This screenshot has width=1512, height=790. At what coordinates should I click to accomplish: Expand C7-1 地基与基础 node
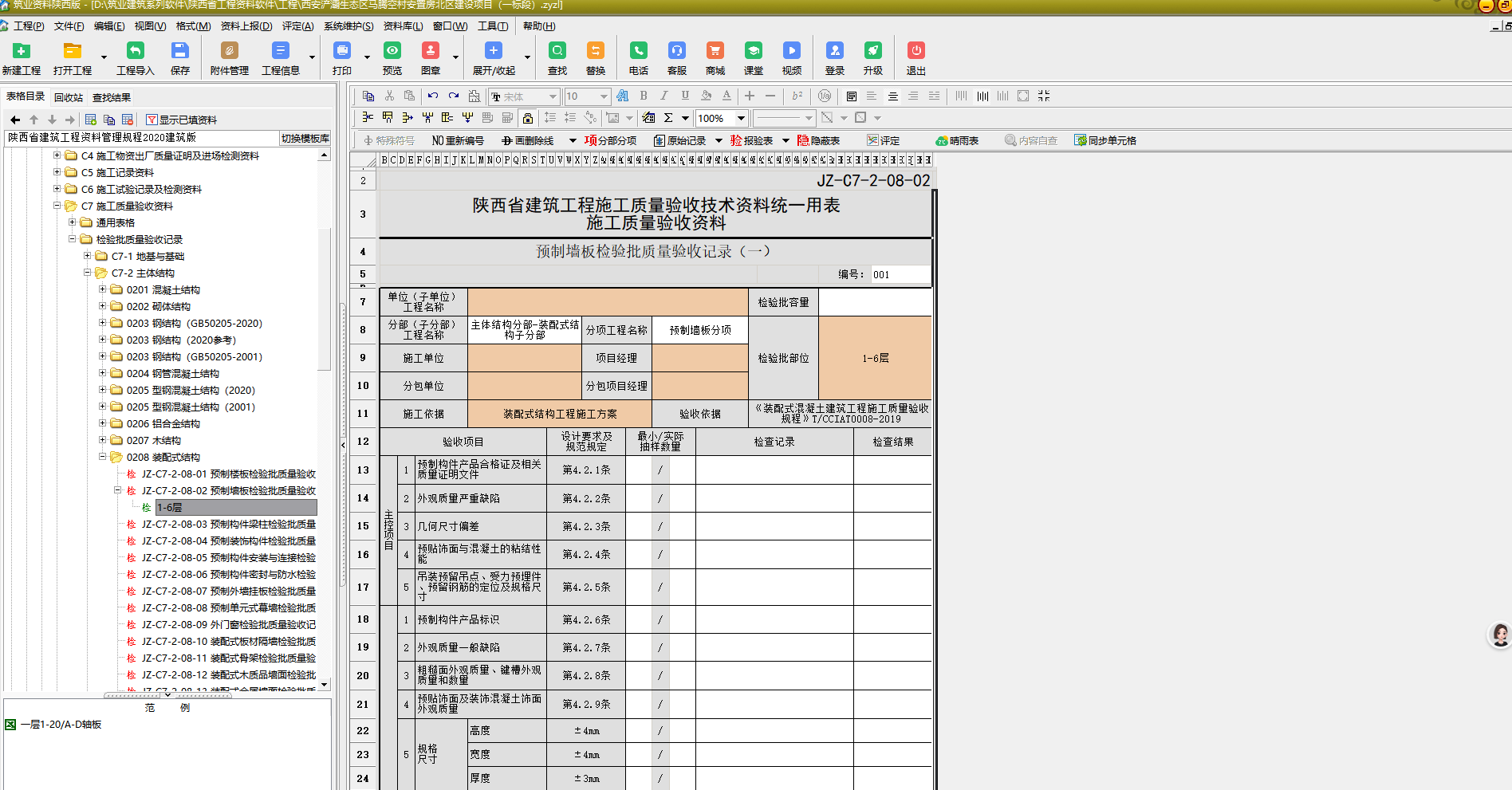87,256
